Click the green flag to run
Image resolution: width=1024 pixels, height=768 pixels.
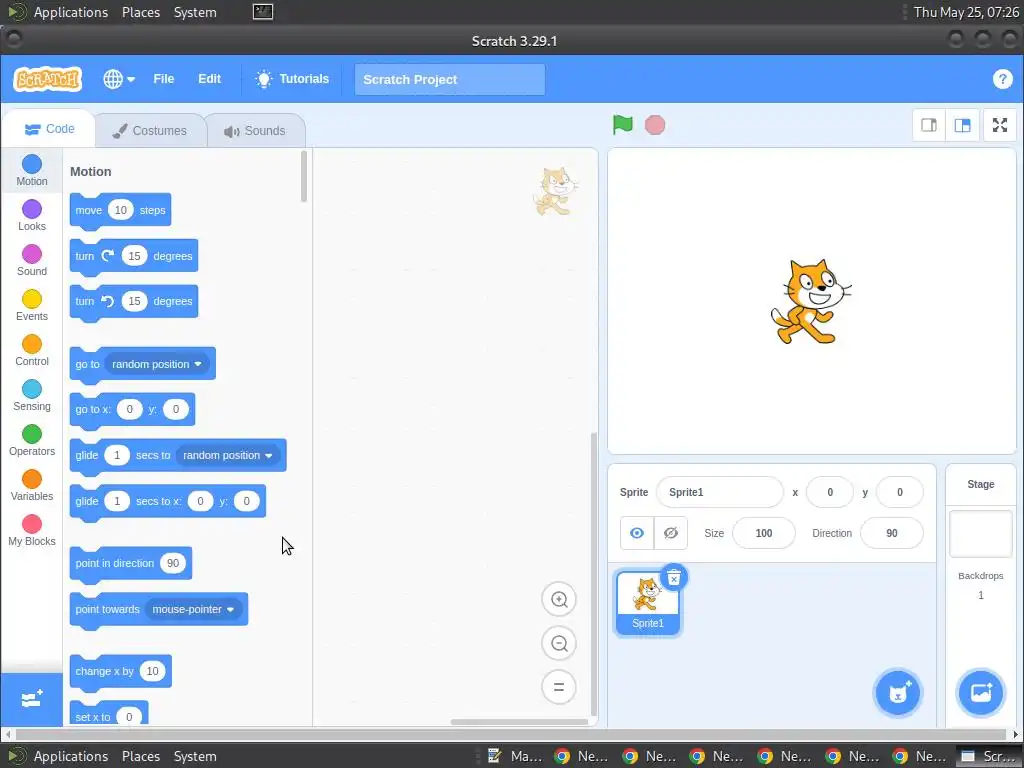point(622,125)
